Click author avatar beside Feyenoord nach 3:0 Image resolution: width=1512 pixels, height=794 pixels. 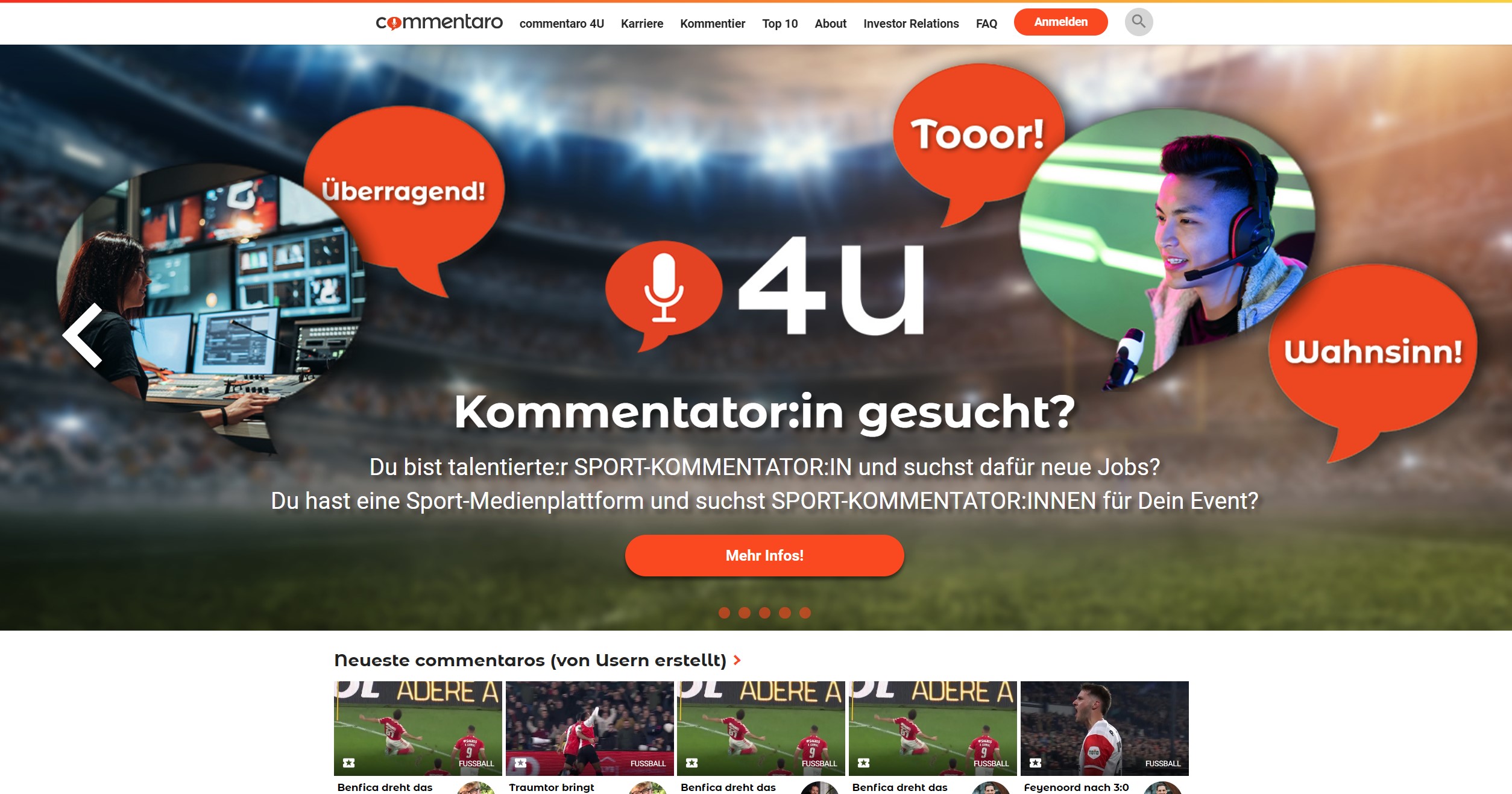1162,788
